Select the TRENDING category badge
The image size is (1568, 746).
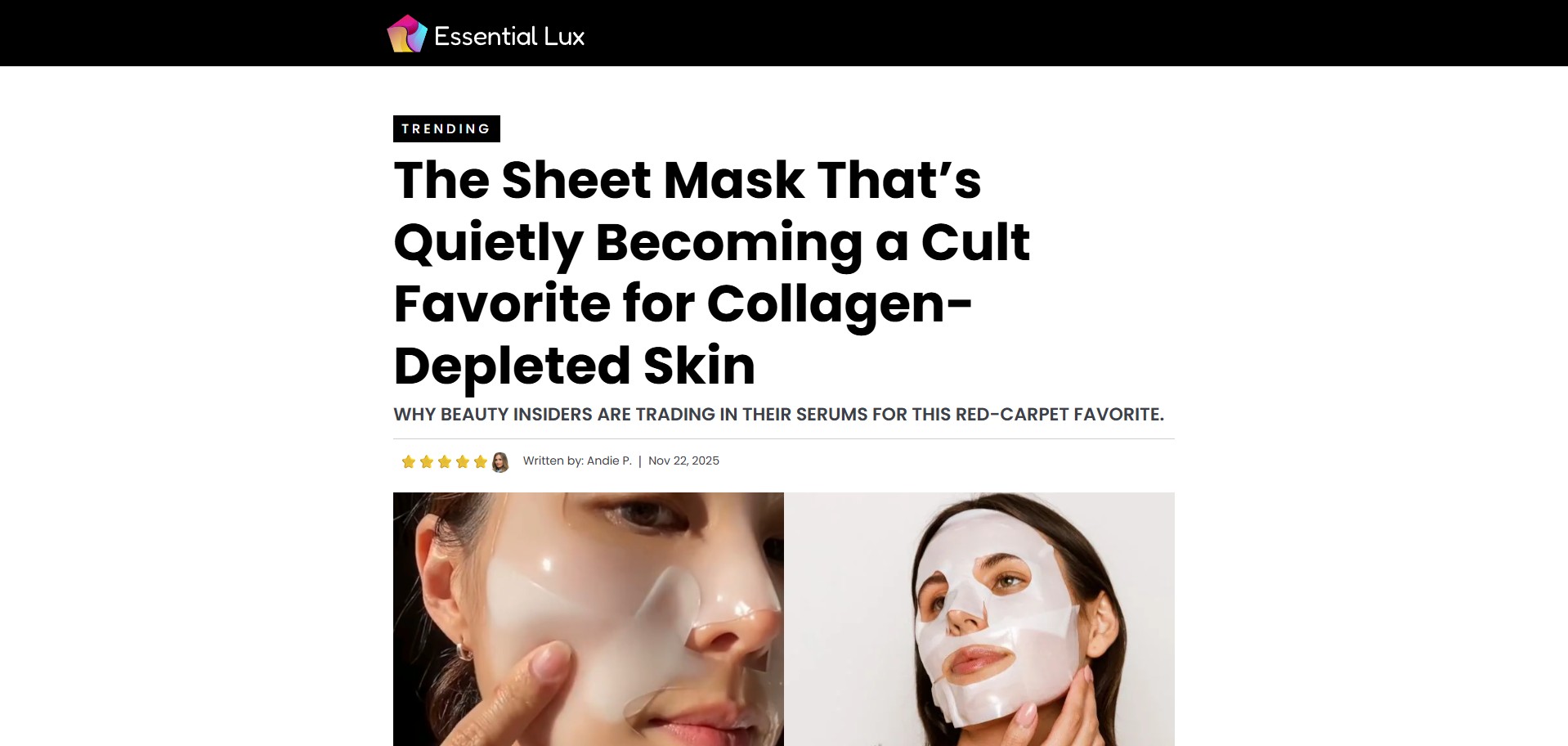[446, 129]
